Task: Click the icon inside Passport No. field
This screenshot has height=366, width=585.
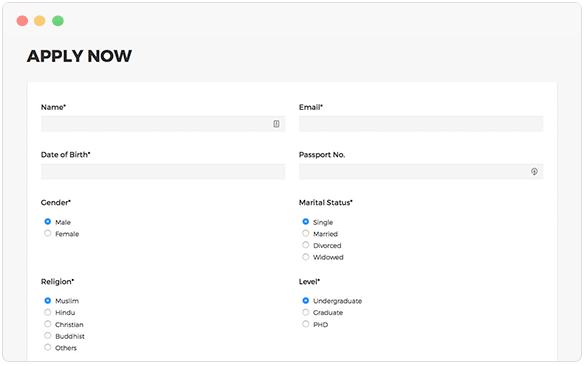Action: pyautogui.click(x=534, y=172)
